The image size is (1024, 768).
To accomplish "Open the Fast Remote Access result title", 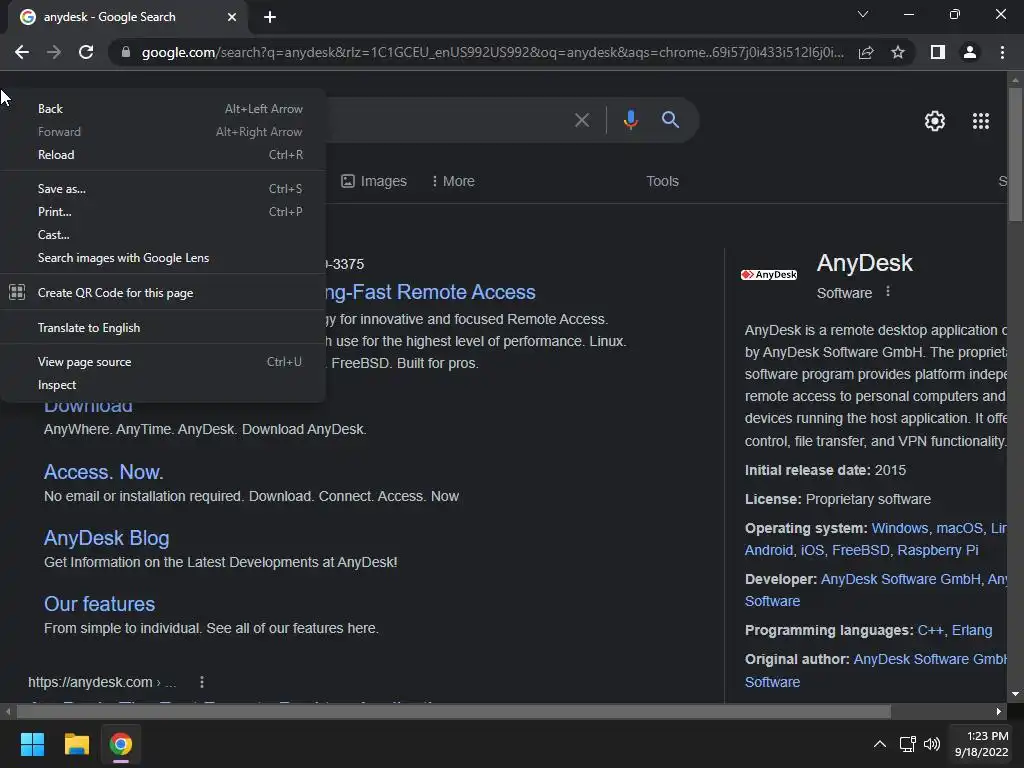I will tap(430, 292).
